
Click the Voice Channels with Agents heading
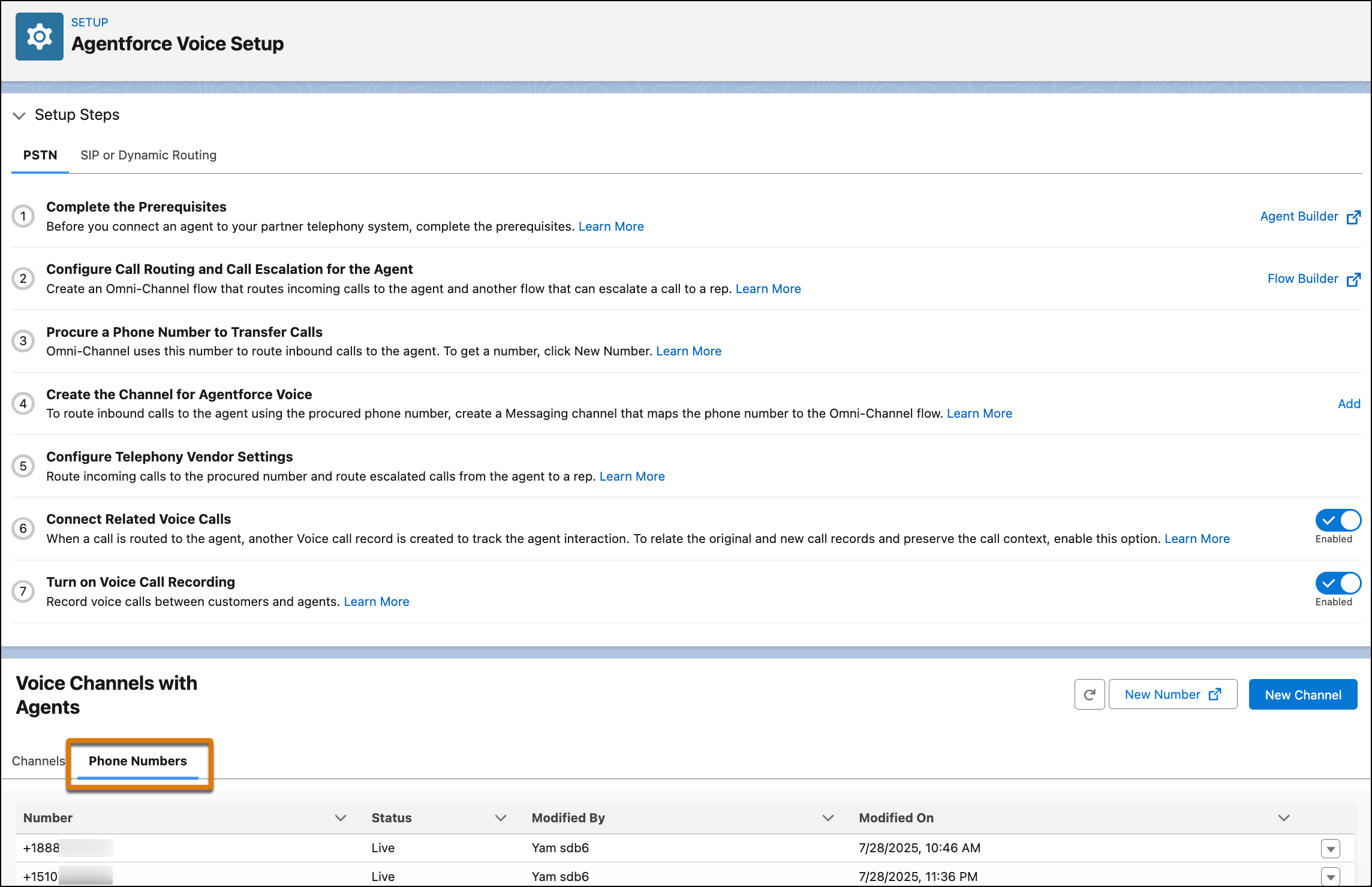coord(107,695)
